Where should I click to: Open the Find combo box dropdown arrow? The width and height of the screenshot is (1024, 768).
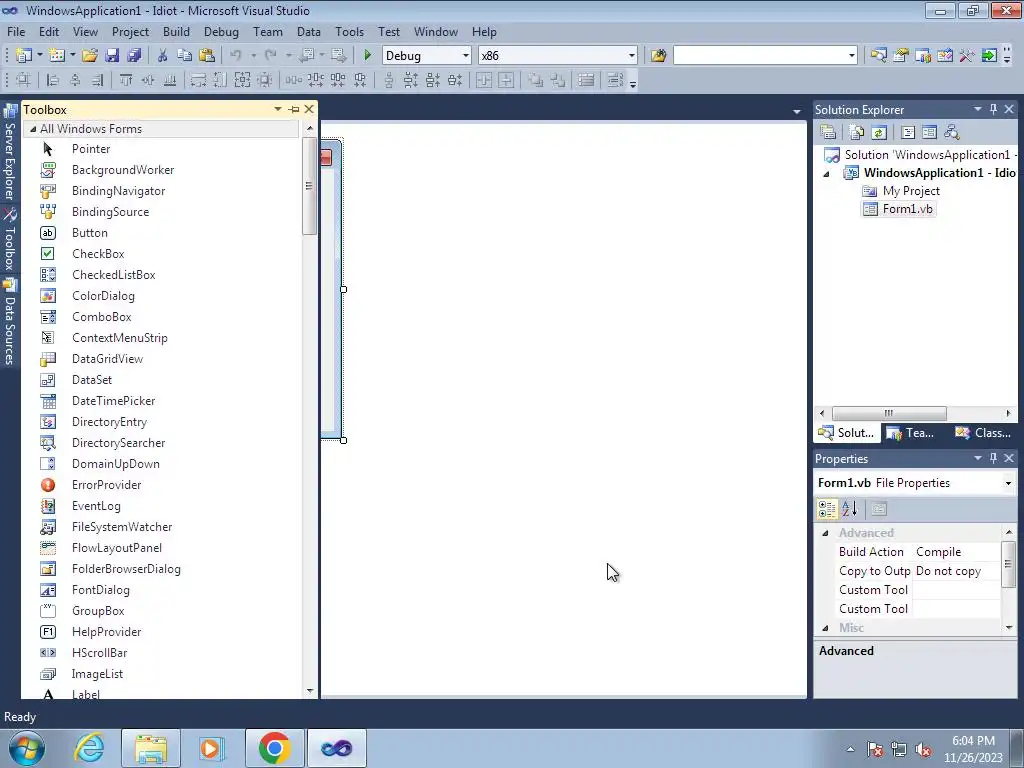click(852, 56)
